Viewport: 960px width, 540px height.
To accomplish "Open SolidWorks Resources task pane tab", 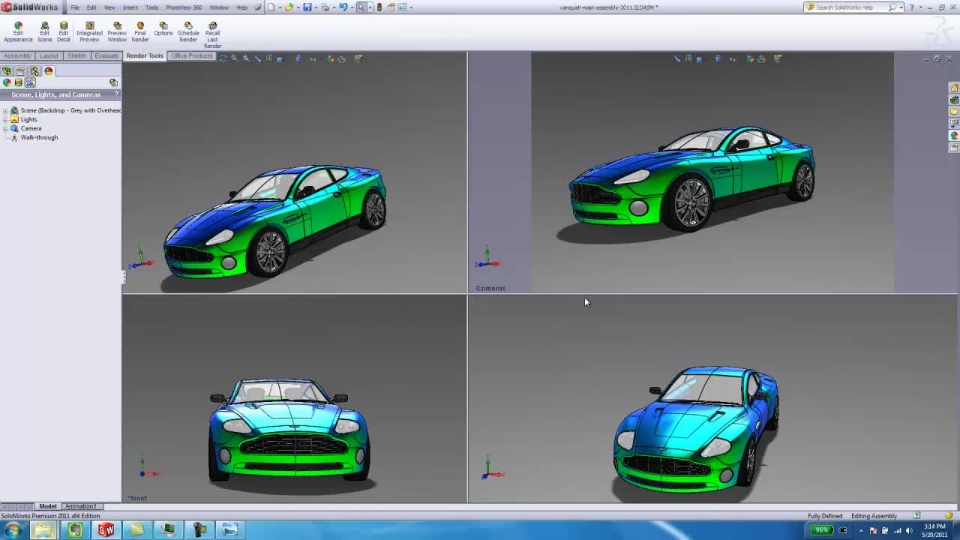I will coord(954,88).
